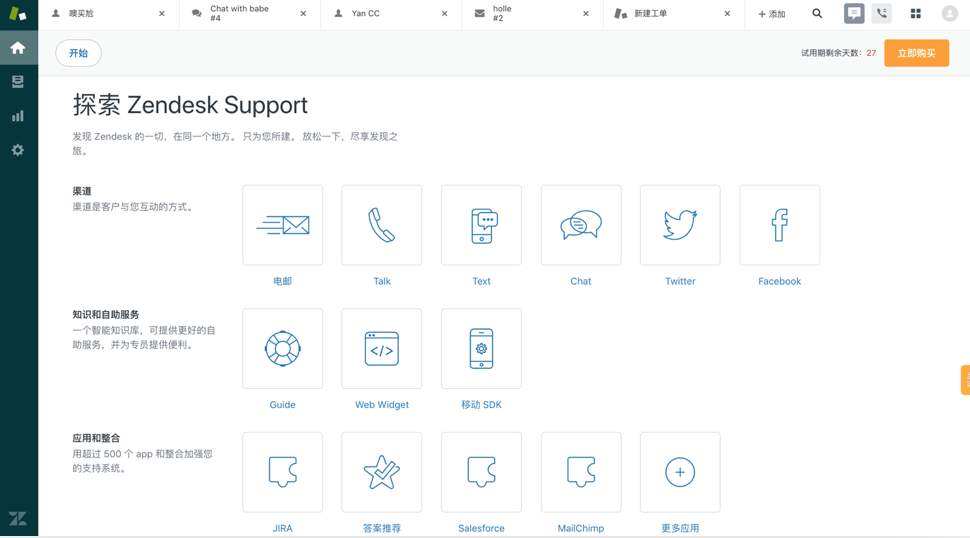Open the 电邮 email channel tile

(x=283, y=225)
